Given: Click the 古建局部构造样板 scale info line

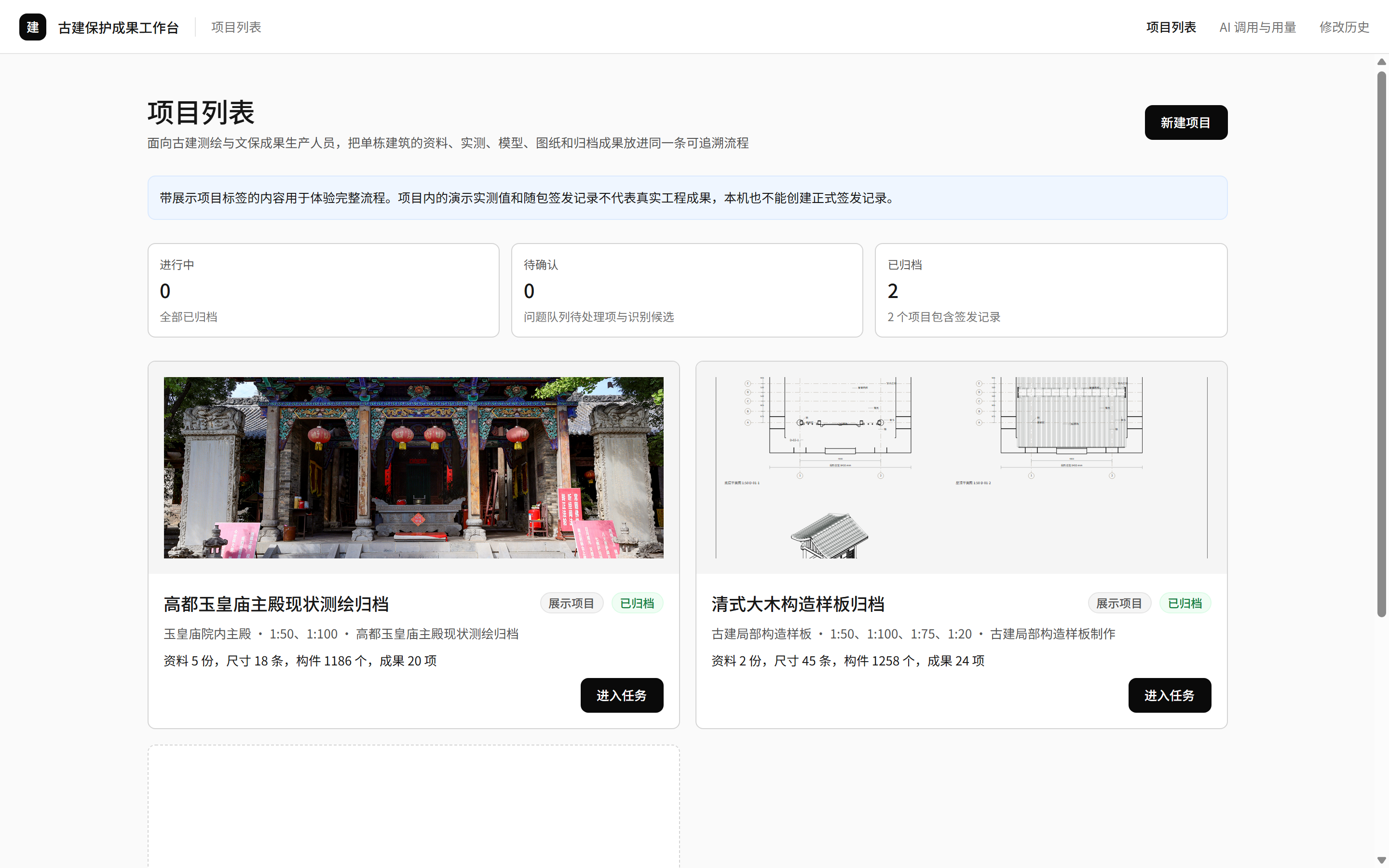Looking at the screenshot, I should point(913,634).
